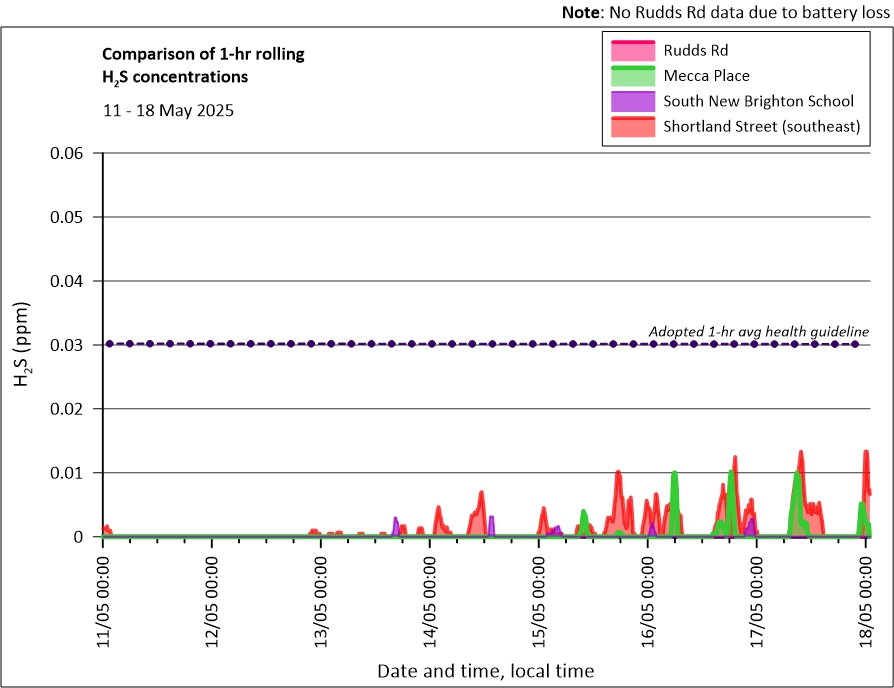Viewport: 894px width, 688px height.
Task: Select the Shortland Street (southeast) legend label
Action: click(761, 127)
